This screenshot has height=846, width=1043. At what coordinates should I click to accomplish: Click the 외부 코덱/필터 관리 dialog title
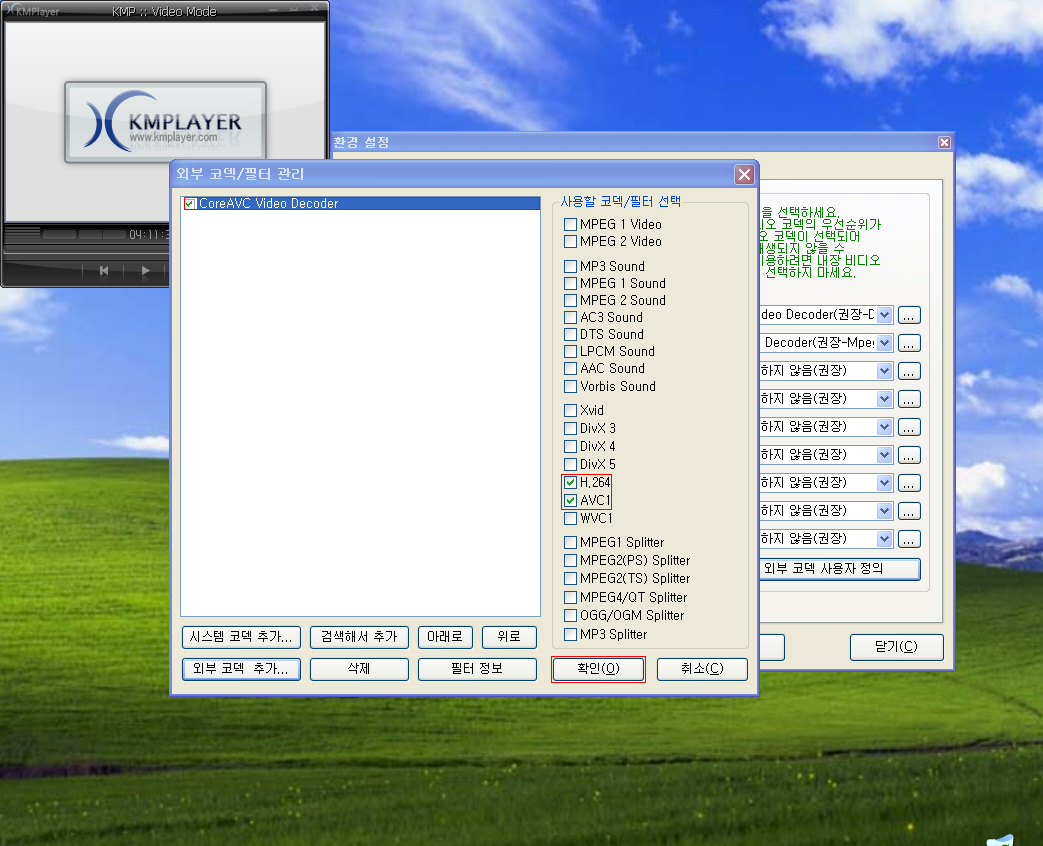(x=240, y=174)
